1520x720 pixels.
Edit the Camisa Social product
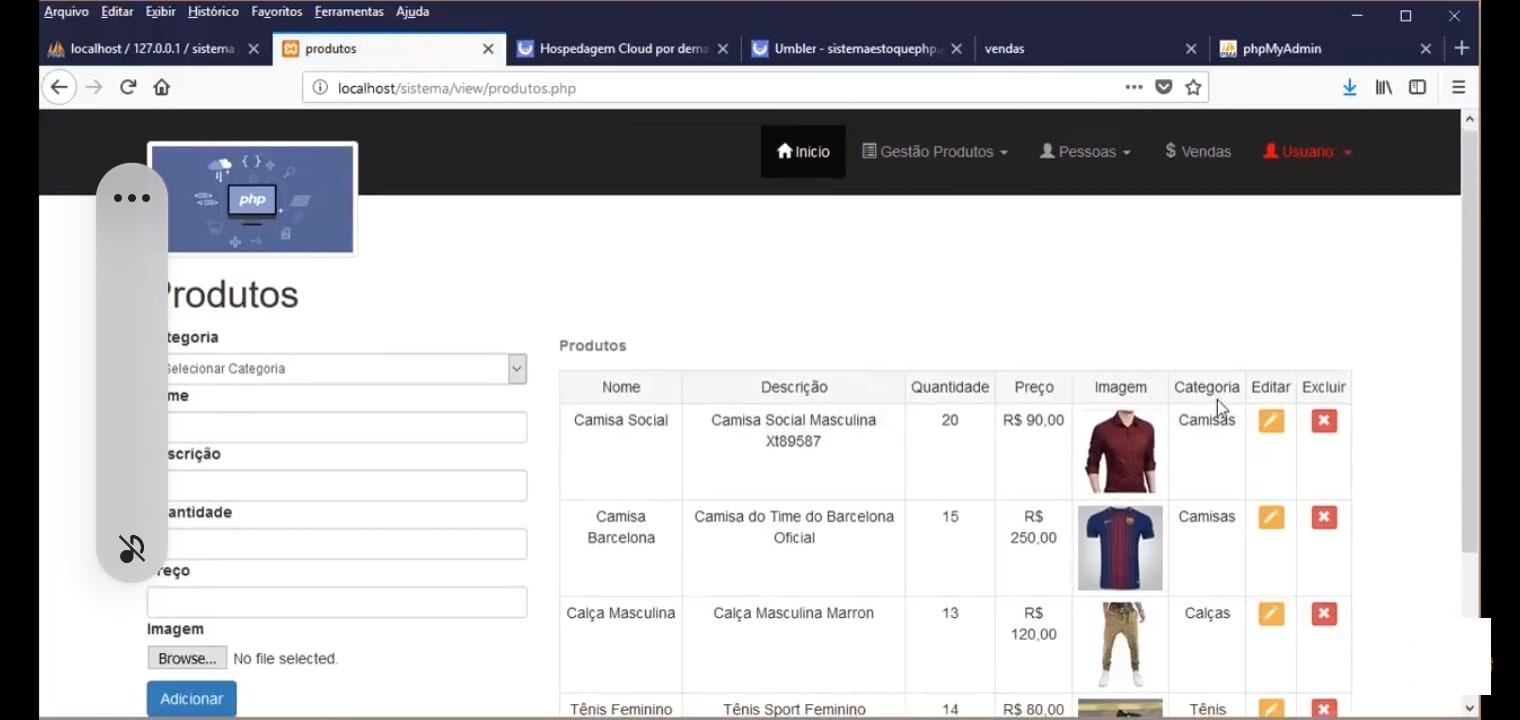click(1271, 420)
